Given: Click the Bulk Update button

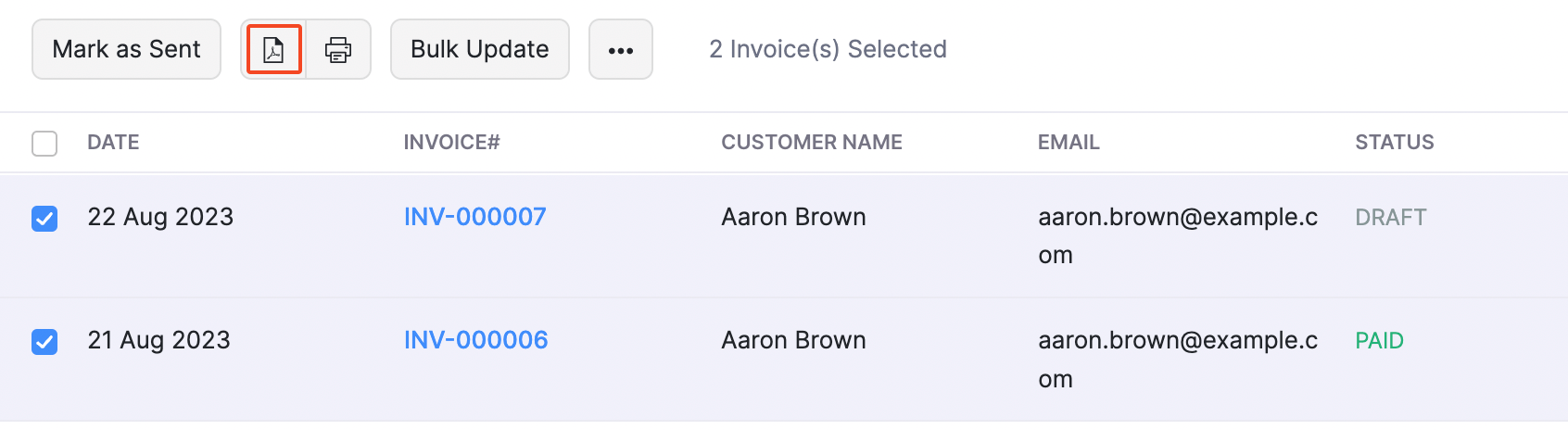Looking at the screenshot, I should [479, 49].
